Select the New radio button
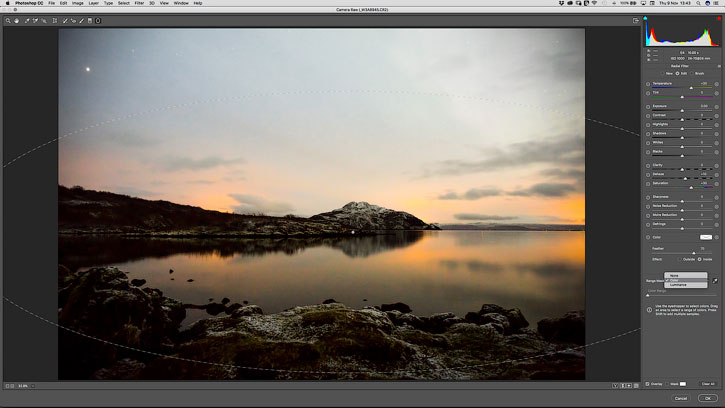Viewport: 725px width, 408px height. point(663,74)
